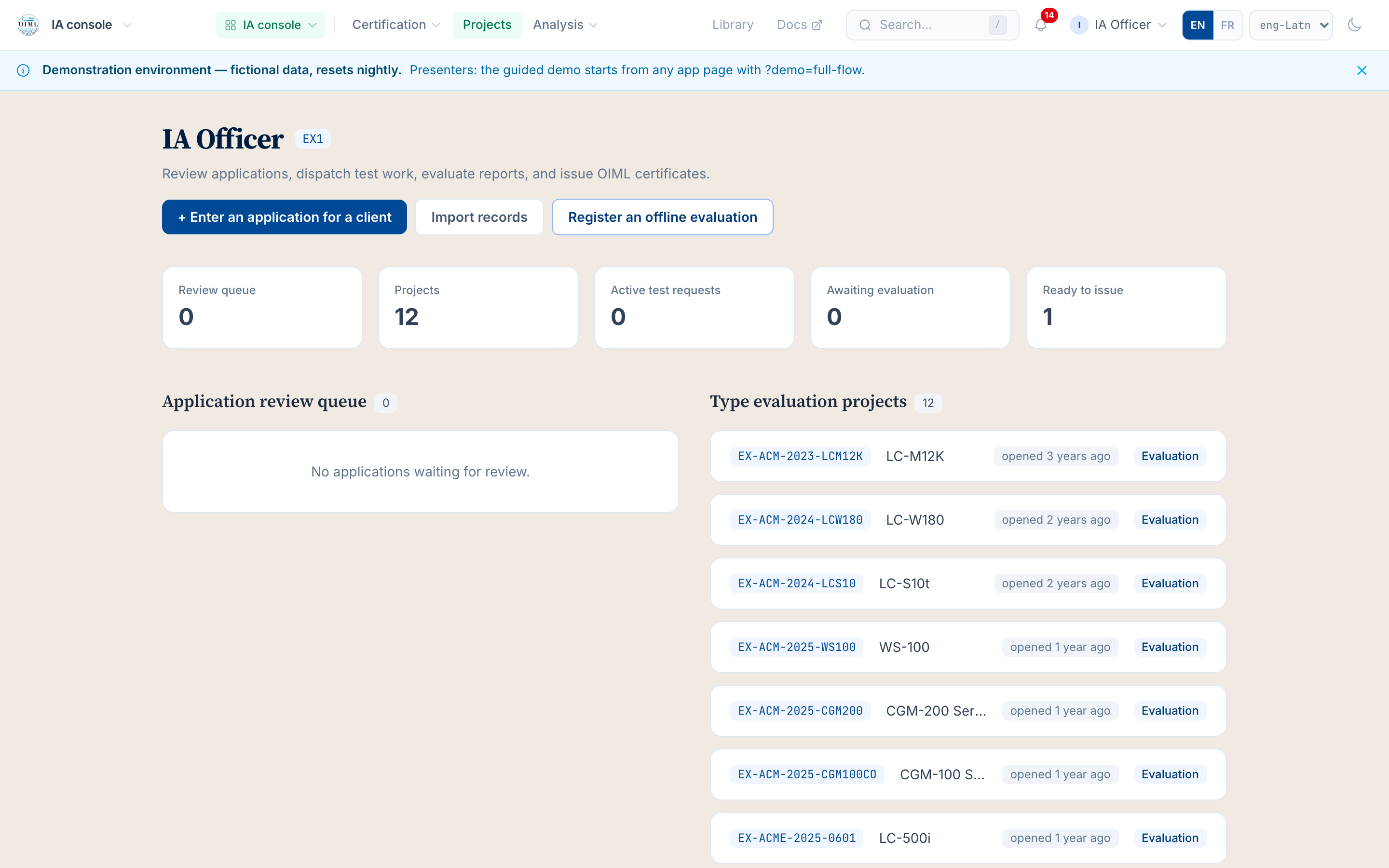Image resolution: width=1389 pixels, height=868 pixels.
Task: Go to the Projects tab
Action: tap(487, 25)
